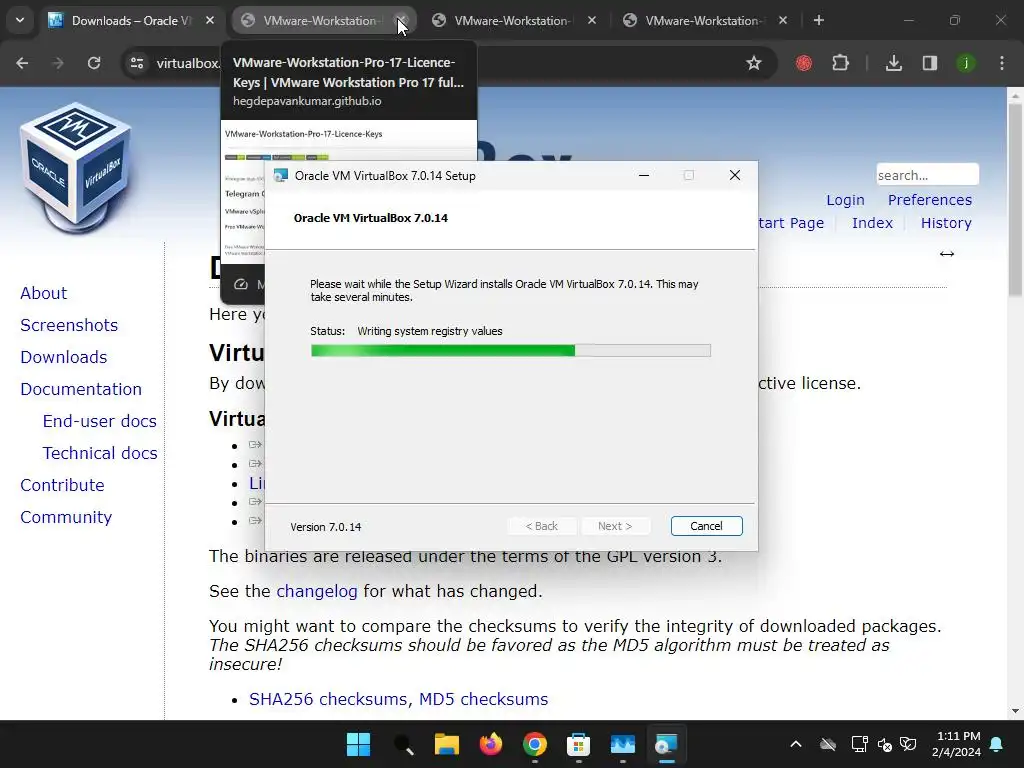Click Cancel in VirtualBox Setup
Screen dimensions: 1024x768
click(x=707, y=526)
